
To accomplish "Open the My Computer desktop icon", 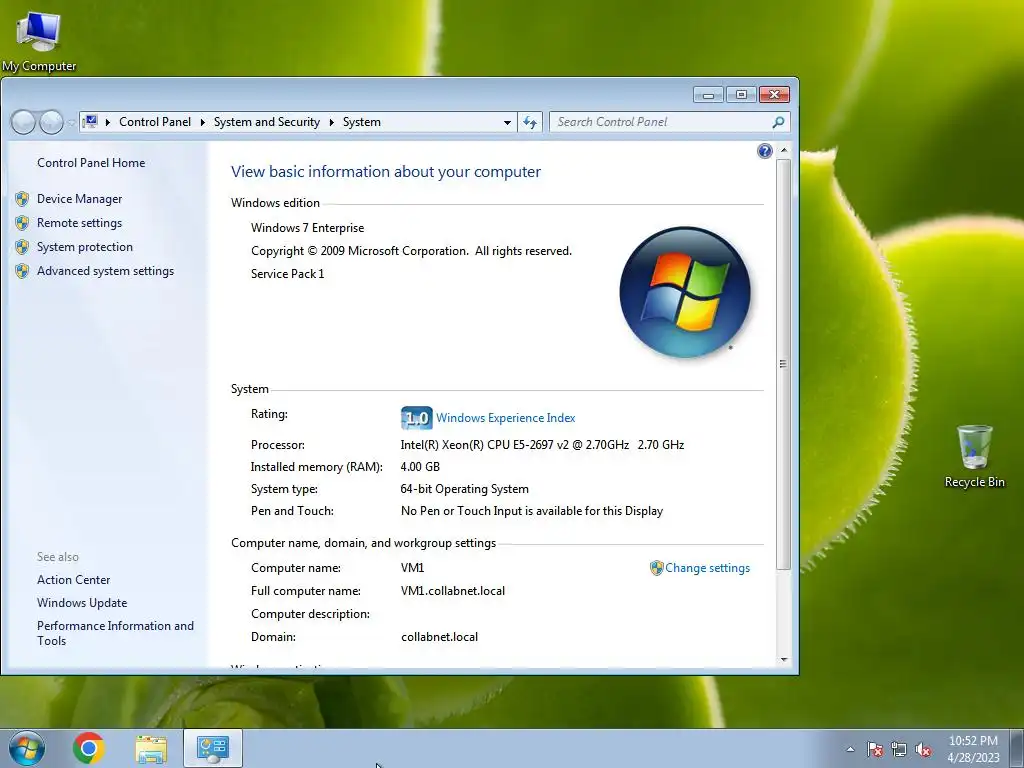I will click(x=39, y=40).
